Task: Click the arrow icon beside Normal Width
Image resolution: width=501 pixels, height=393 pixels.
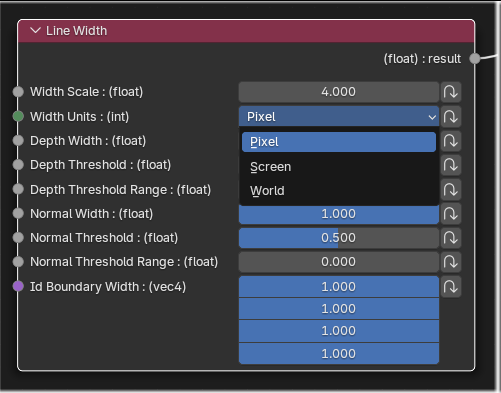Action: (451, 214)
